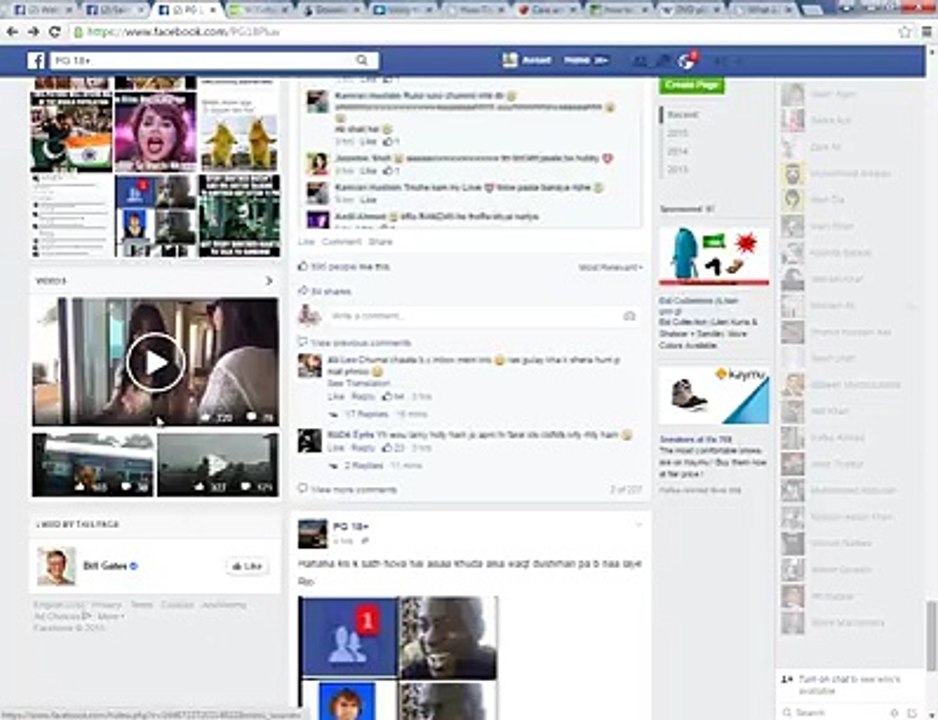
Task: Expand the VIDEOS section chevron arrow
Action: pos(269,280)
